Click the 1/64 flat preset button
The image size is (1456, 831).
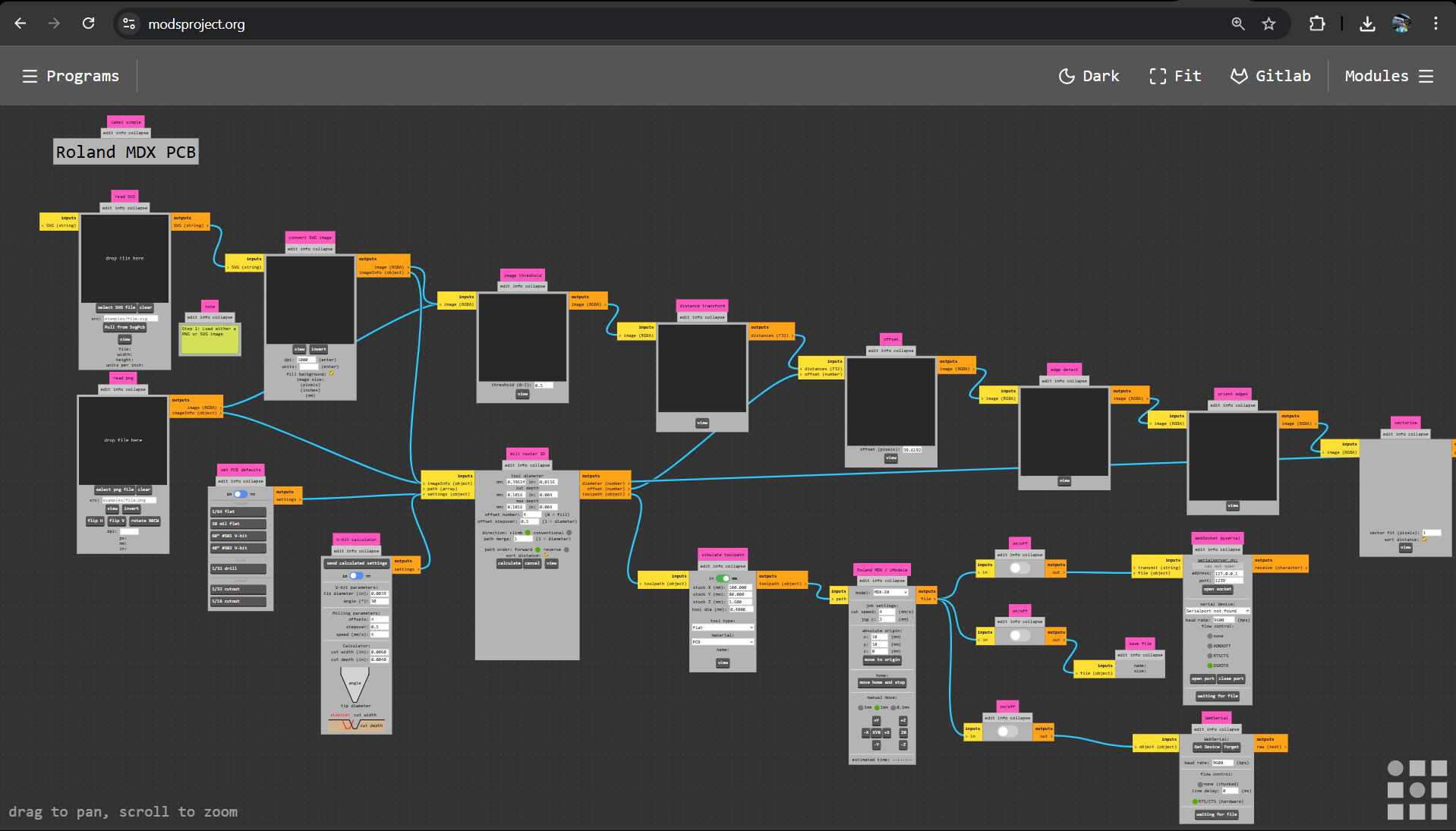click(x=238, y=512)
